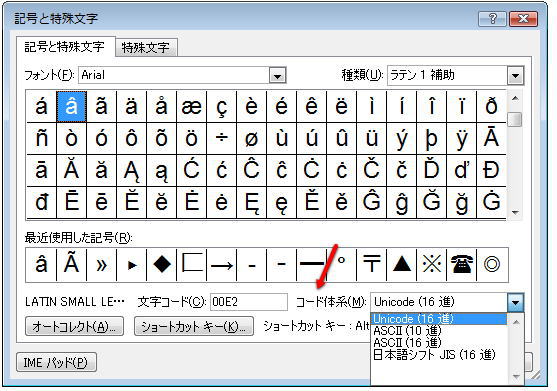The height and width of the screenshot is (391, 557).
Task: Choose the Ğ capital G breve cell
Action: click(432, 202)
